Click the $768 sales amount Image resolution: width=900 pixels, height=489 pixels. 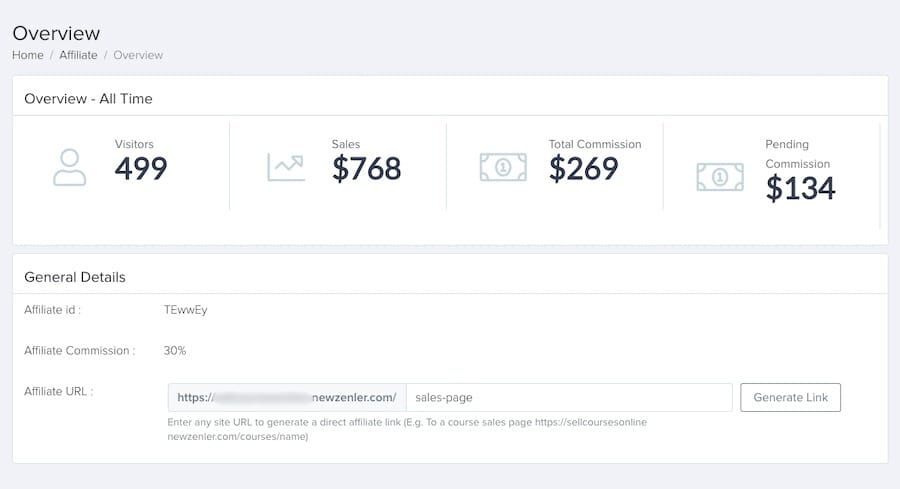[366, 169]
